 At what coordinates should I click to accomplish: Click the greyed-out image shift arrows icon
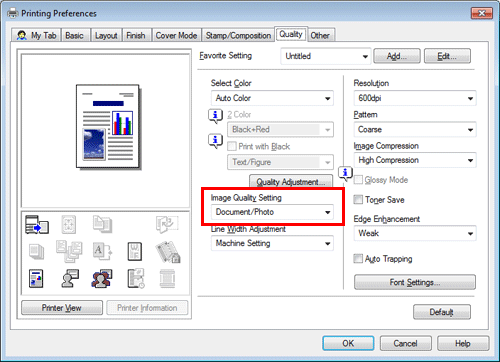point(69,224)
